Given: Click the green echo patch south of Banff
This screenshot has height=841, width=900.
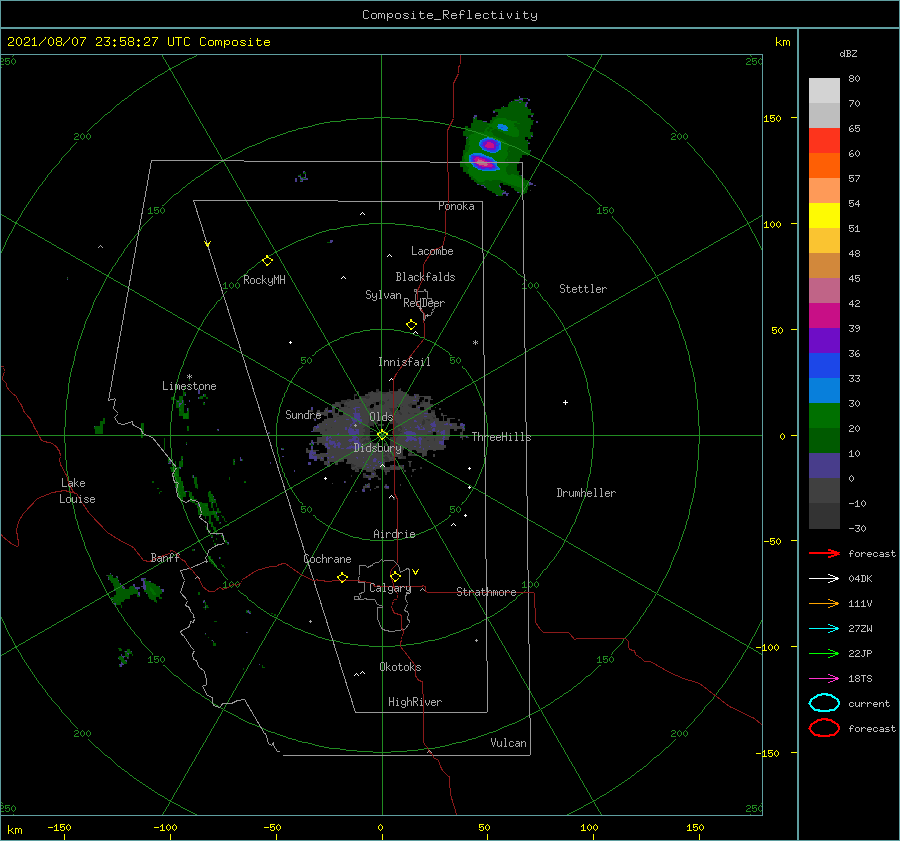Looking at the screenshot, I should (x=135, y=590).
